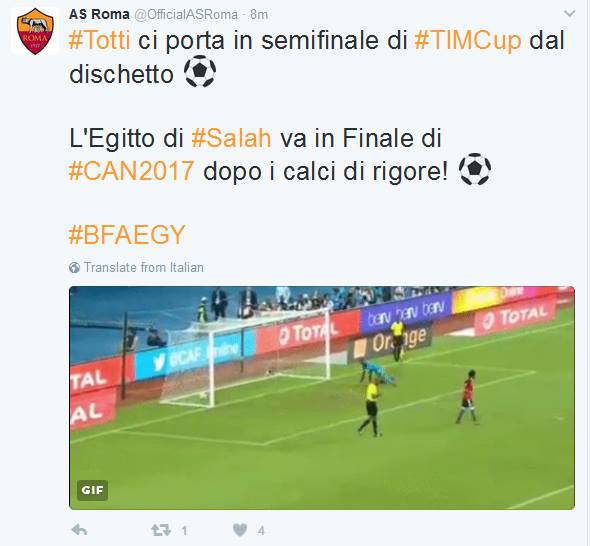Click the GIF badge on media

pyautogui.click(x=92, y=490)
